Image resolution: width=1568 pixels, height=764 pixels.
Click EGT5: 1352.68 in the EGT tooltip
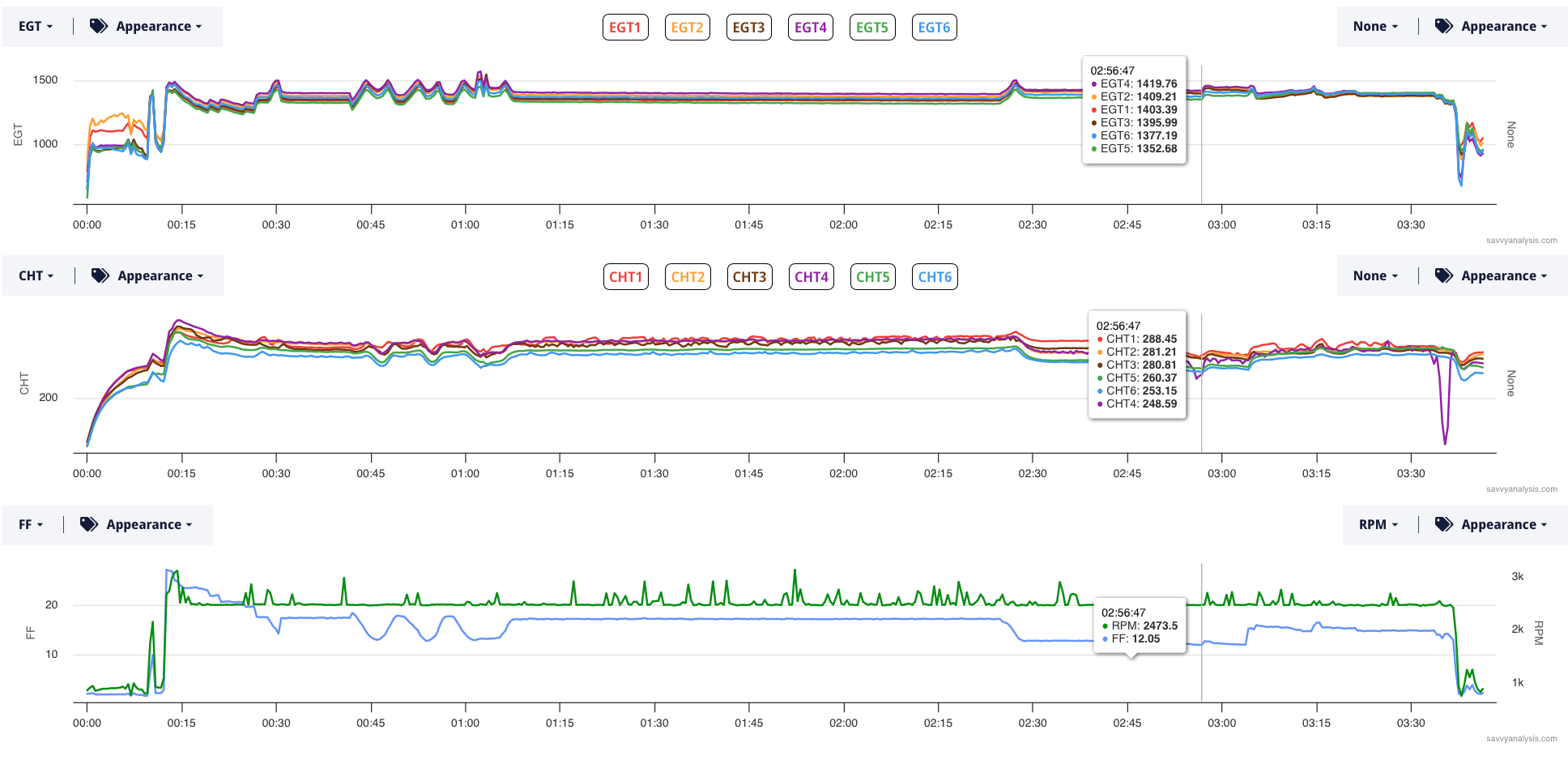[1134, 149]
